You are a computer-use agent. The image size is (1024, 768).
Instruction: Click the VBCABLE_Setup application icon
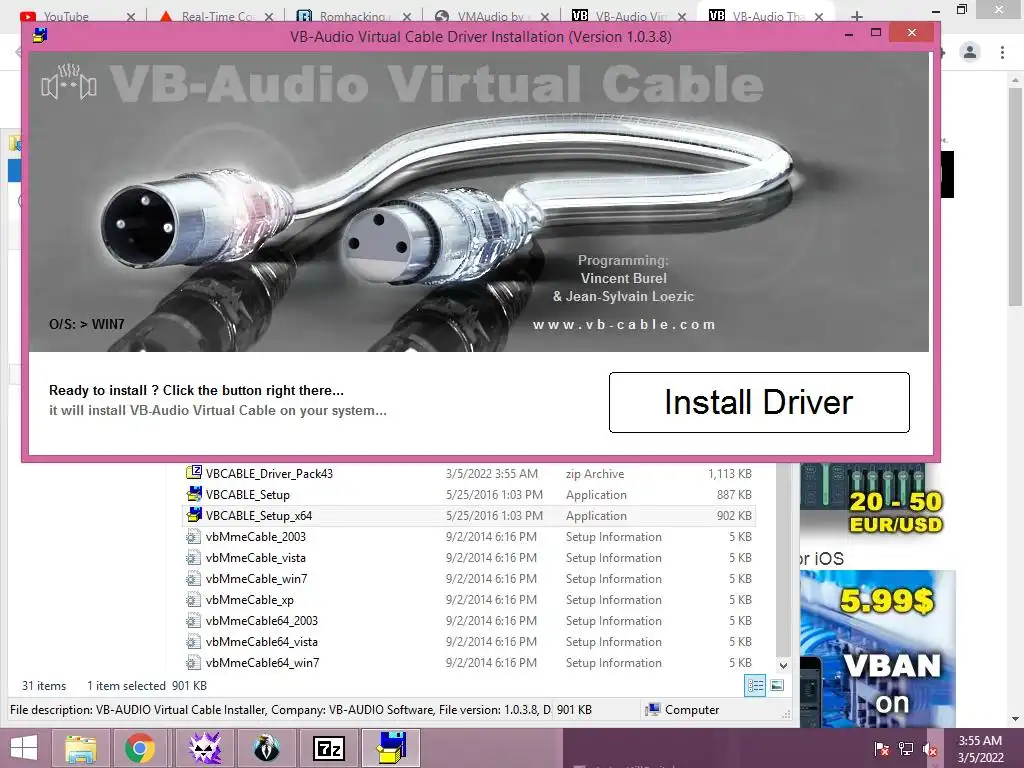[x=193, y=494]
